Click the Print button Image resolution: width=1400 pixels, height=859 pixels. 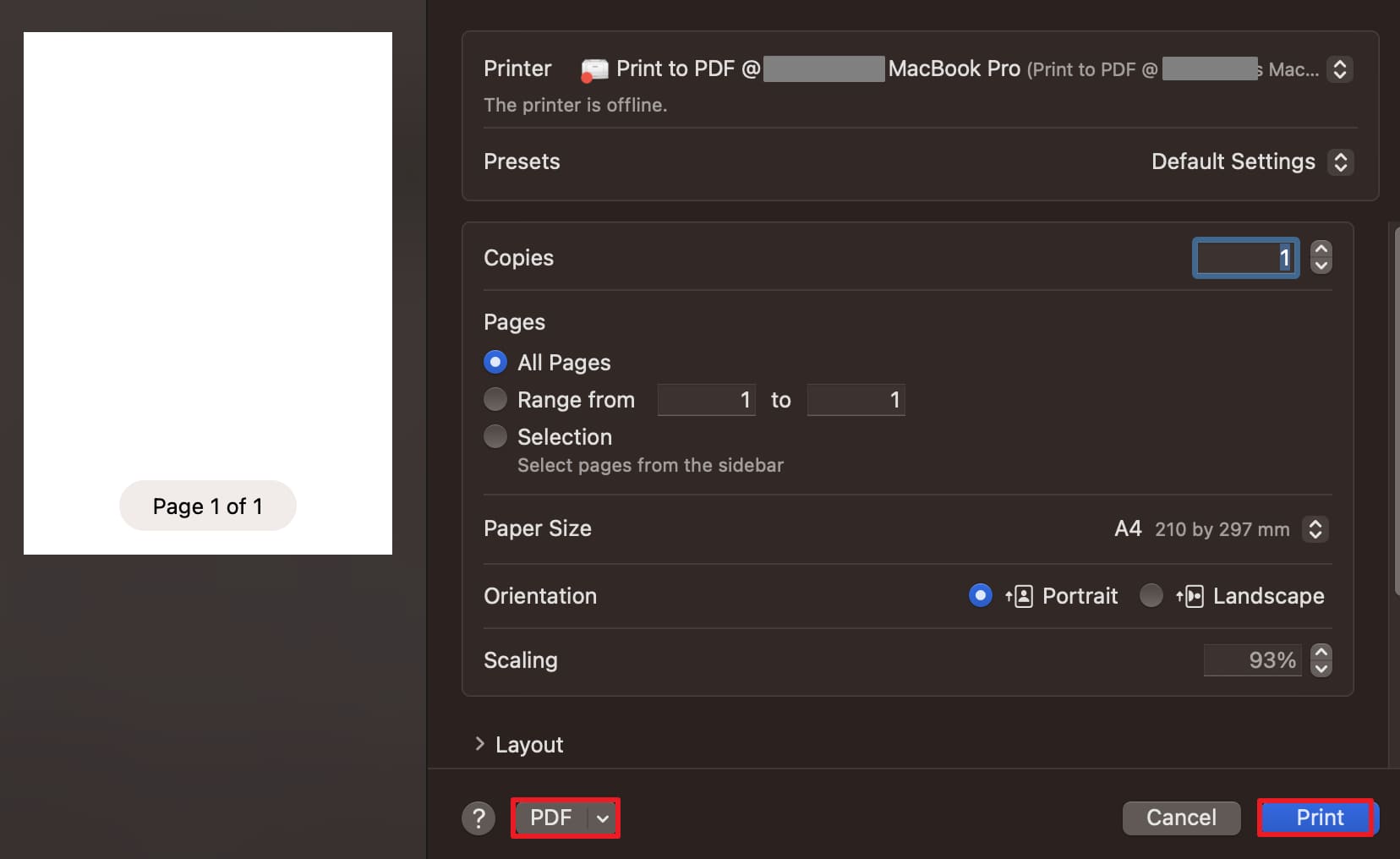(x=1319, y=818)
